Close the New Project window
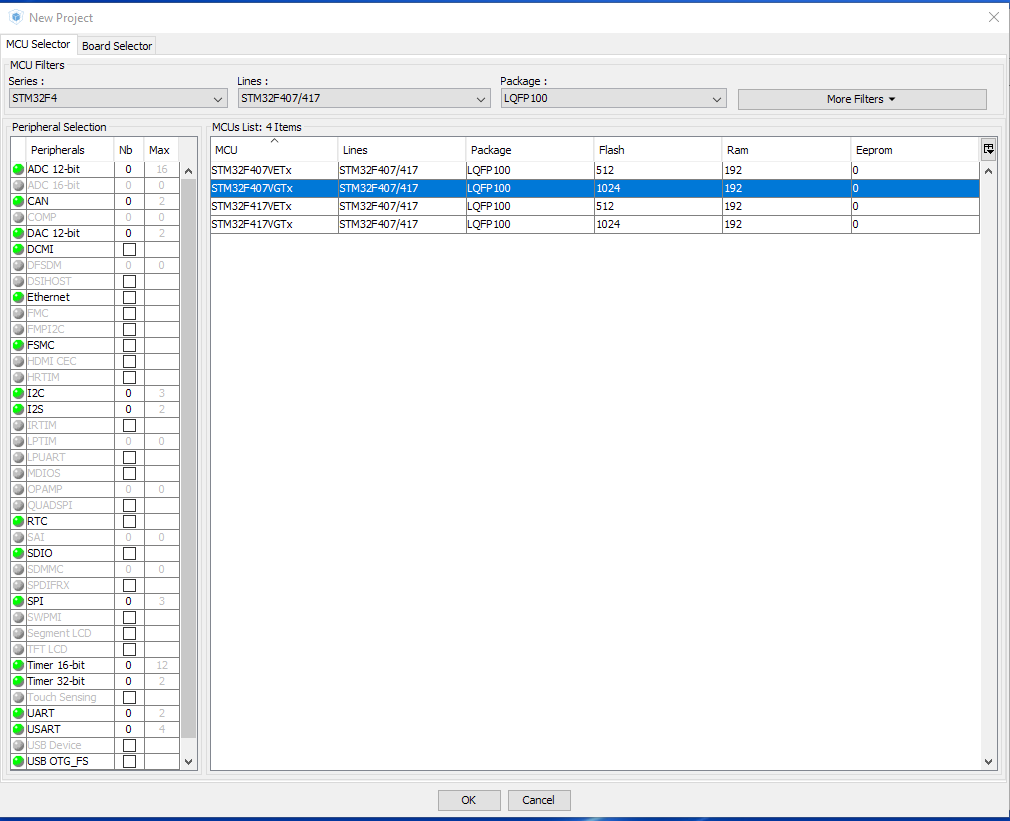The width and height of the screenshot is (1010, 821). (x=993, y=17)
